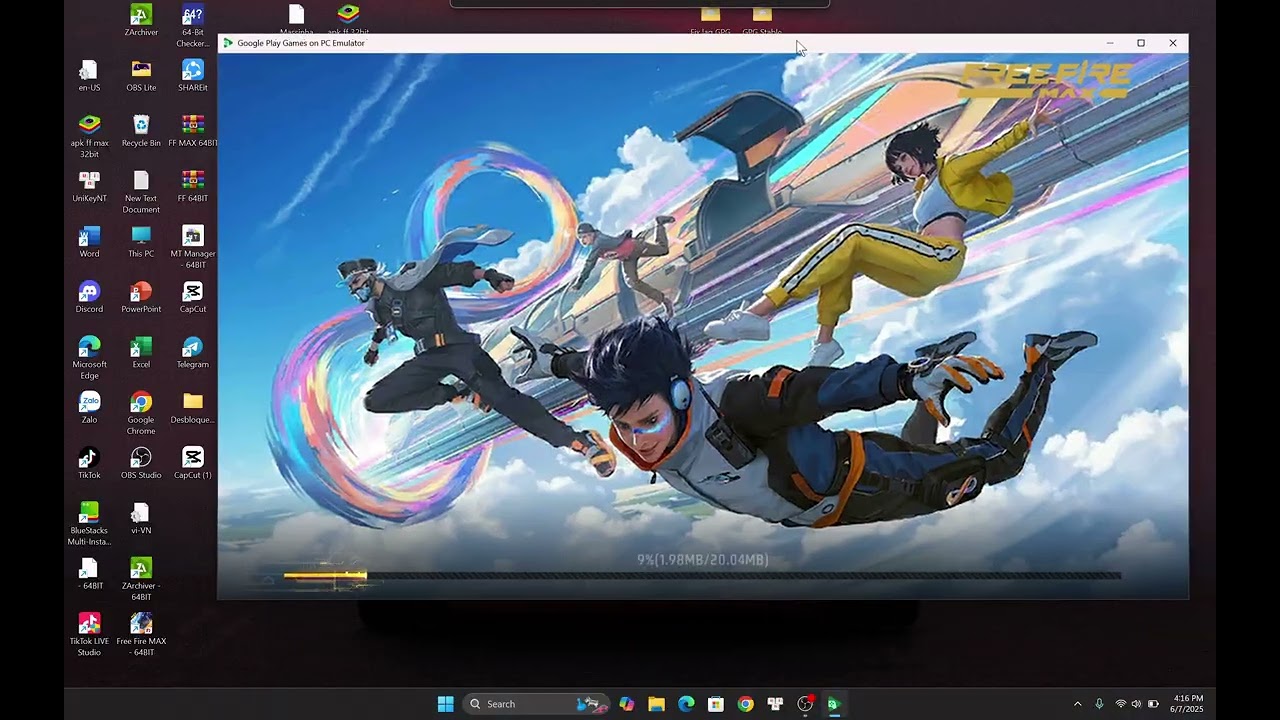Open File Explorer from the taskbar
This screenshot has height=720, width=1280.
pos(656,704)
